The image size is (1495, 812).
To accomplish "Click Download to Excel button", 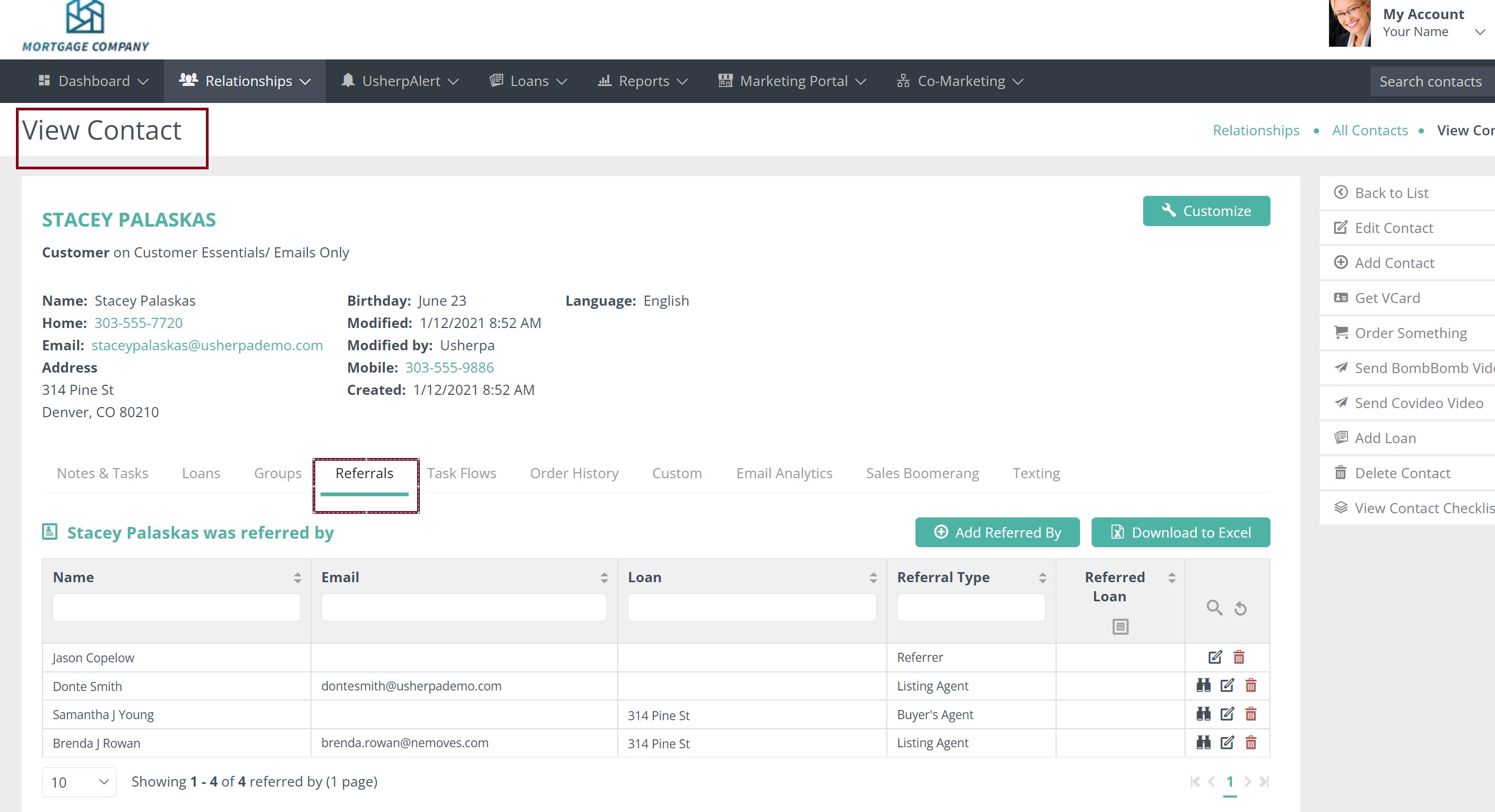I will tap(1180, 532).
